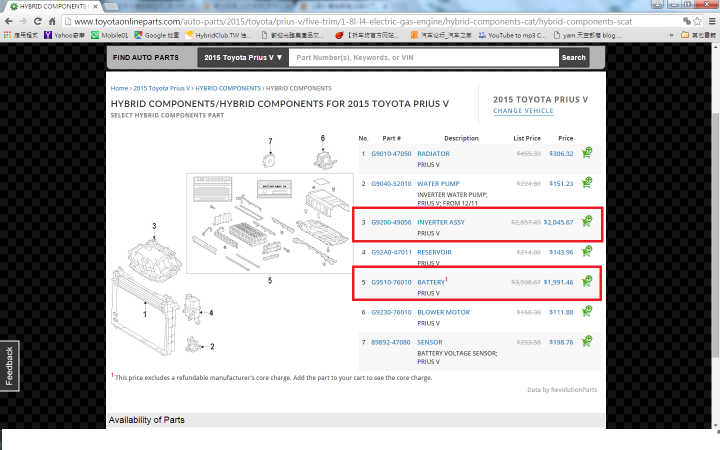
Task: Click the Availability of Parts heading
Action: point(146,420)
